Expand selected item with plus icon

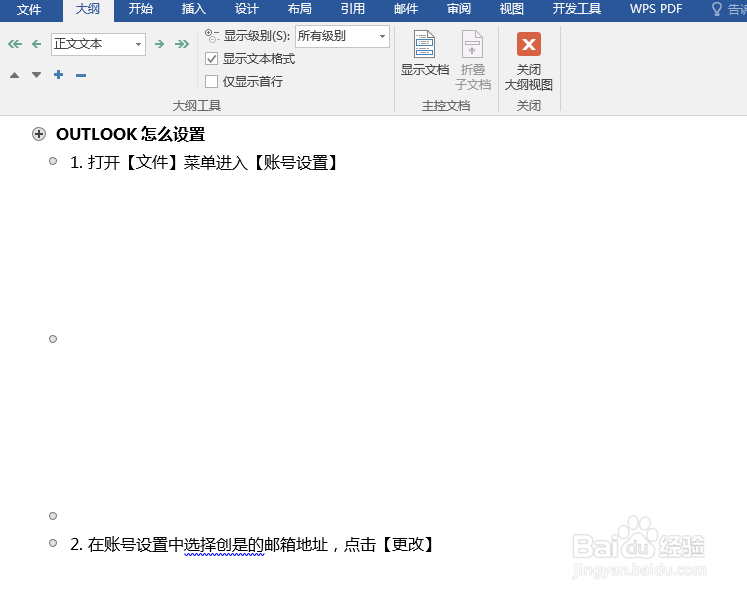click(x=59, y=75)
